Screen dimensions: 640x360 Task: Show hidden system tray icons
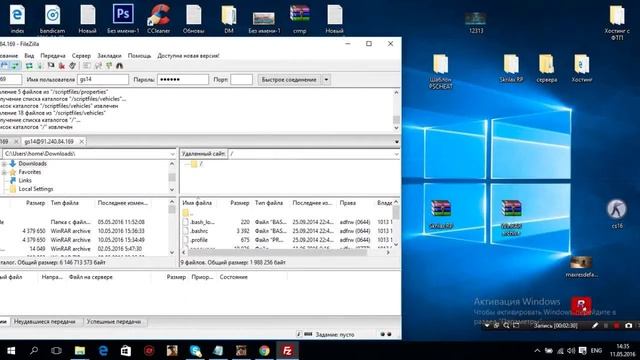537,351
